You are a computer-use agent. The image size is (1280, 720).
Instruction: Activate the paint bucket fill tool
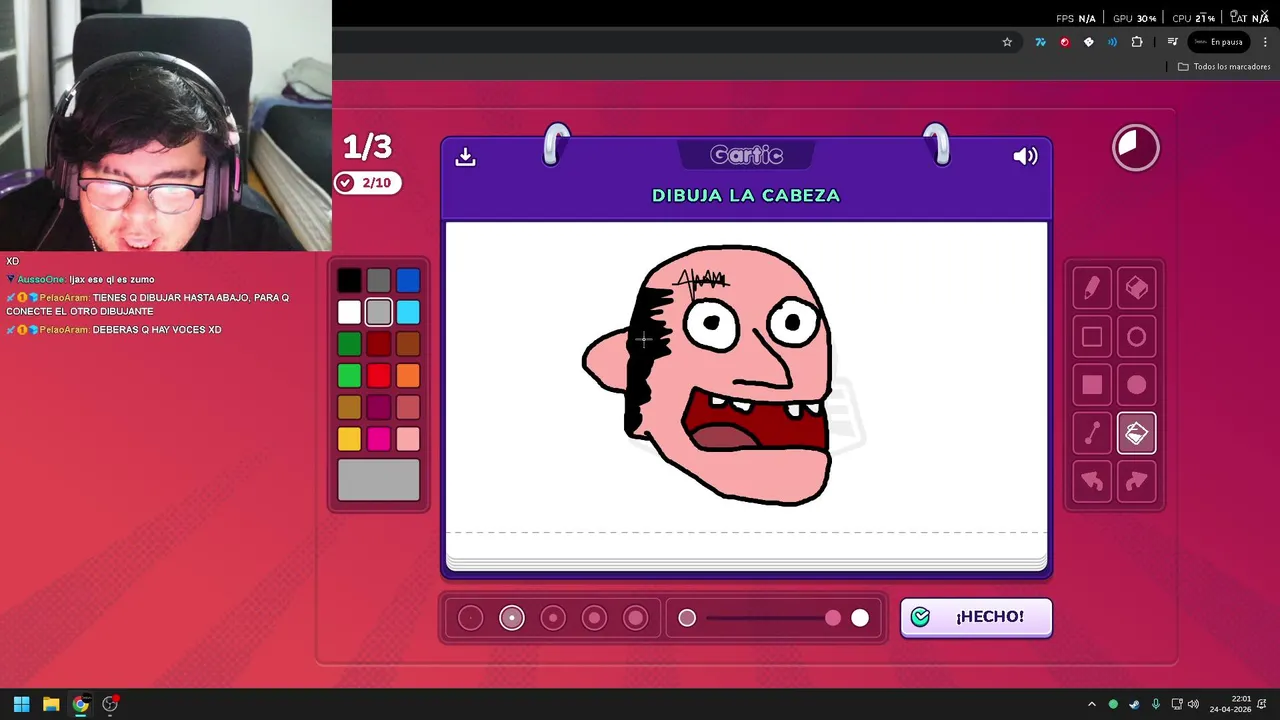coord(1137,433)
